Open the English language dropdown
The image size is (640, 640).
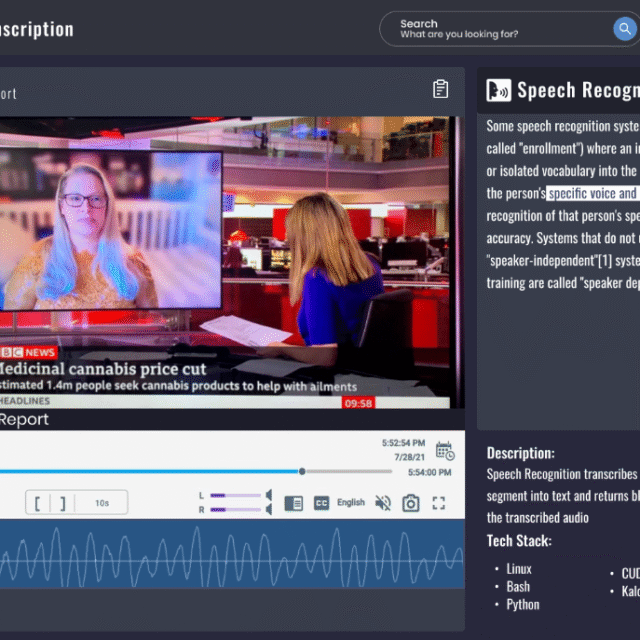click(x=351, y=502)
